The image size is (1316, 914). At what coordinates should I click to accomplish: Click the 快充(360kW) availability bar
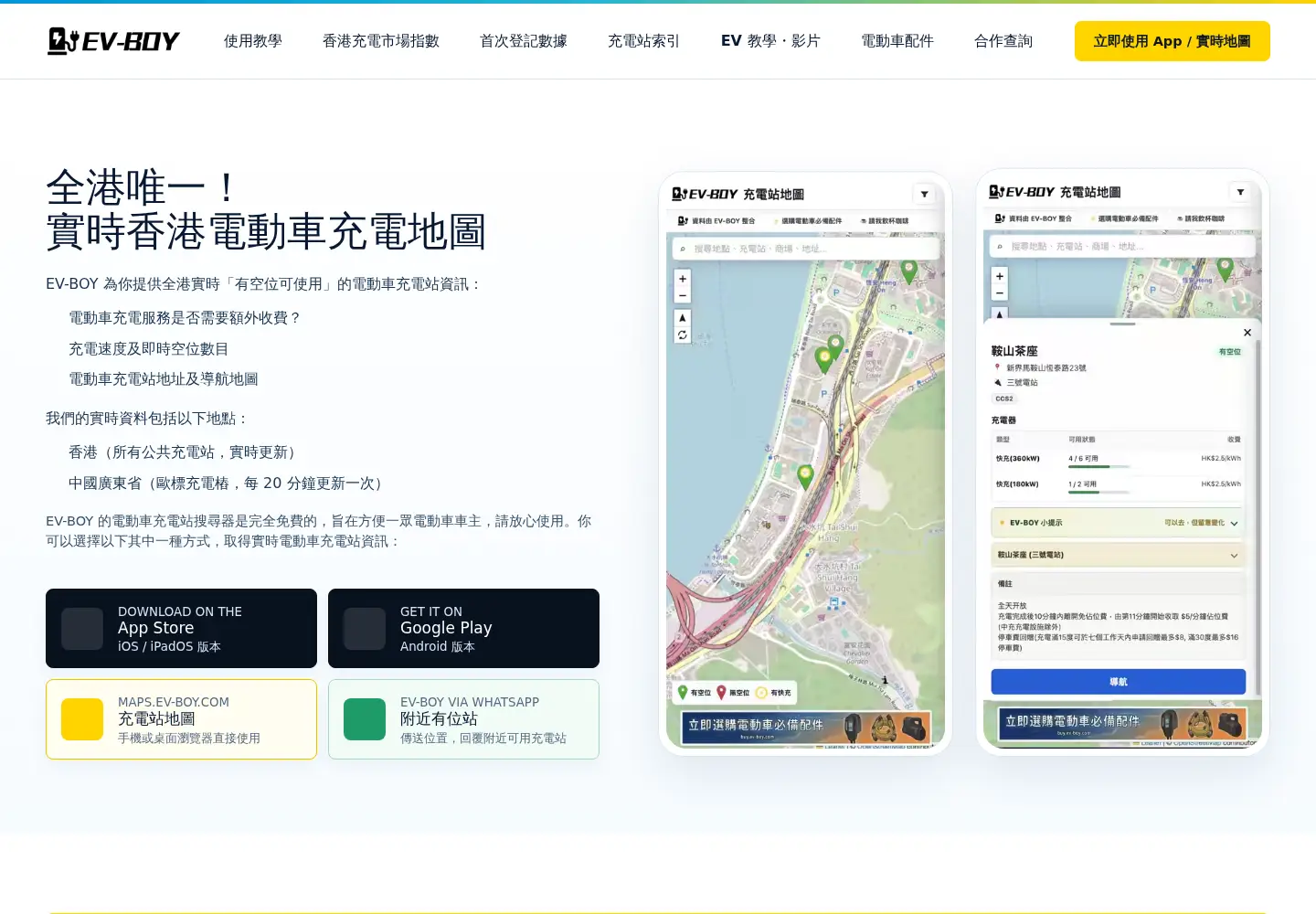(1100, 467)
